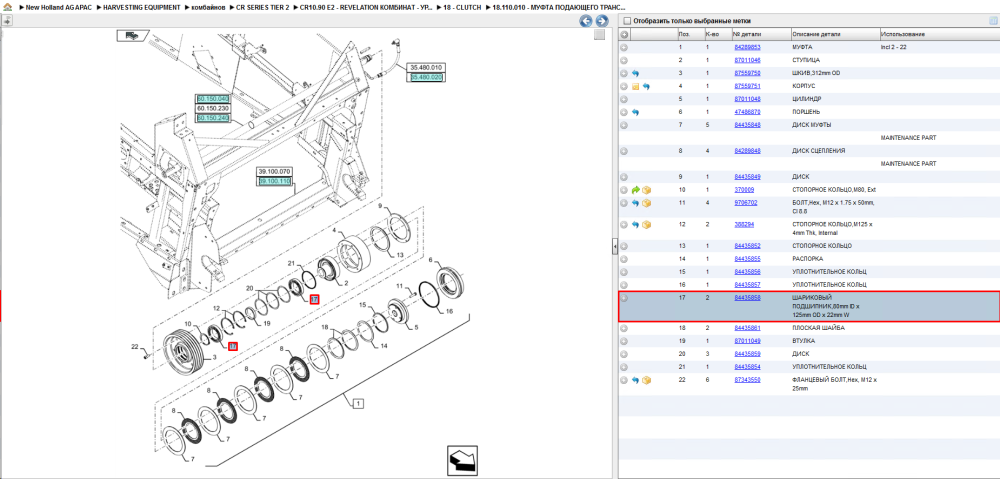Click the combine orientation icon at diagram top

(x=131, y=35)
